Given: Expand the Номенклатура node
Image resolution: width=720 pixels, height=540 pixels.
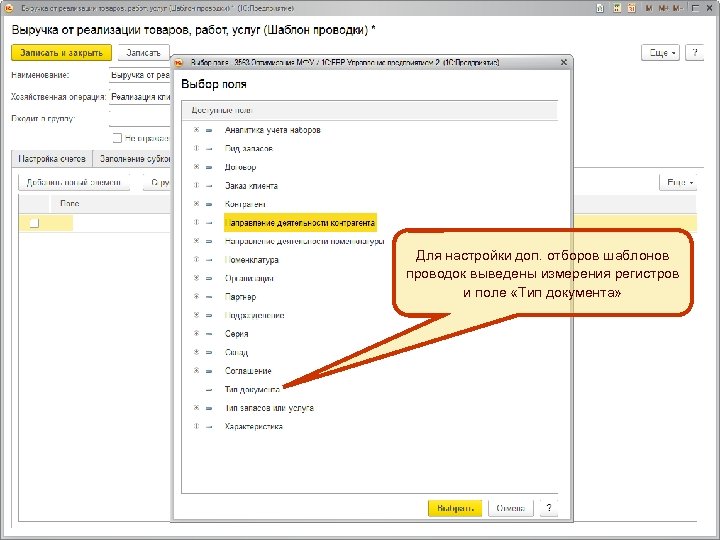Looking at the screenshot, I should click(196, 259).
